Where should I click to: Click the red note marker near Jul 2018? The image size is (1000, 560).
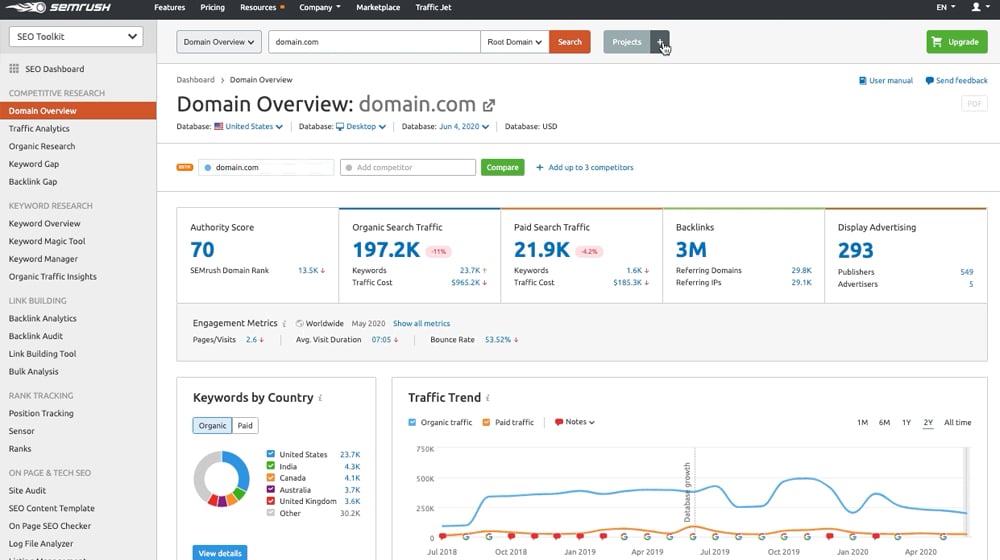point(443,536)
